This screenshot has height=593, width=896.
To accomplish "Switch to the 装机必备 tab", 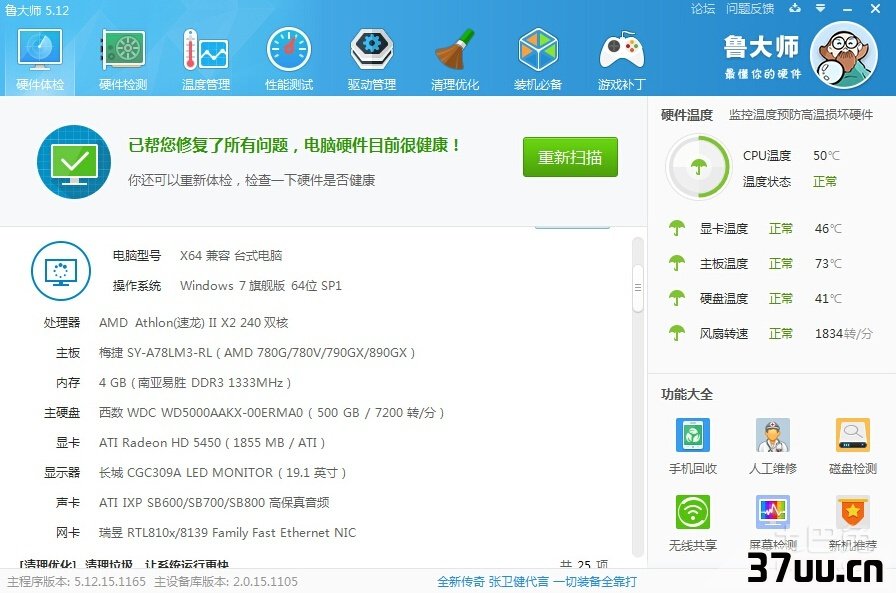I will tap(538, 59).
